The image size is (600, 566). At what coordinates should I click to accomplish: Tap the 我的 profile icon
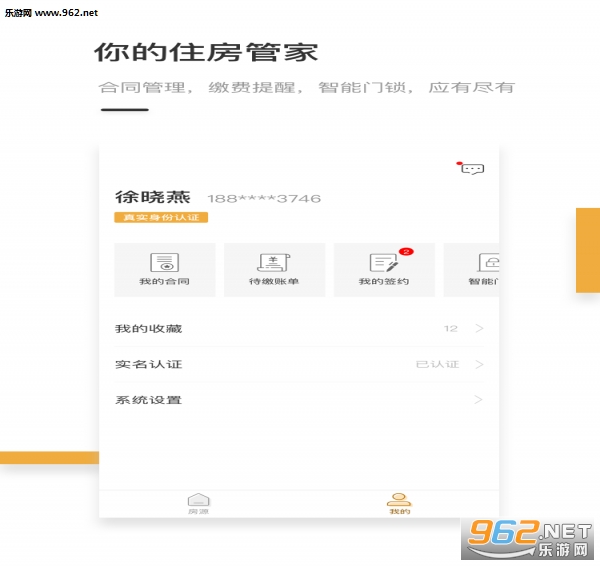point(399,499)
